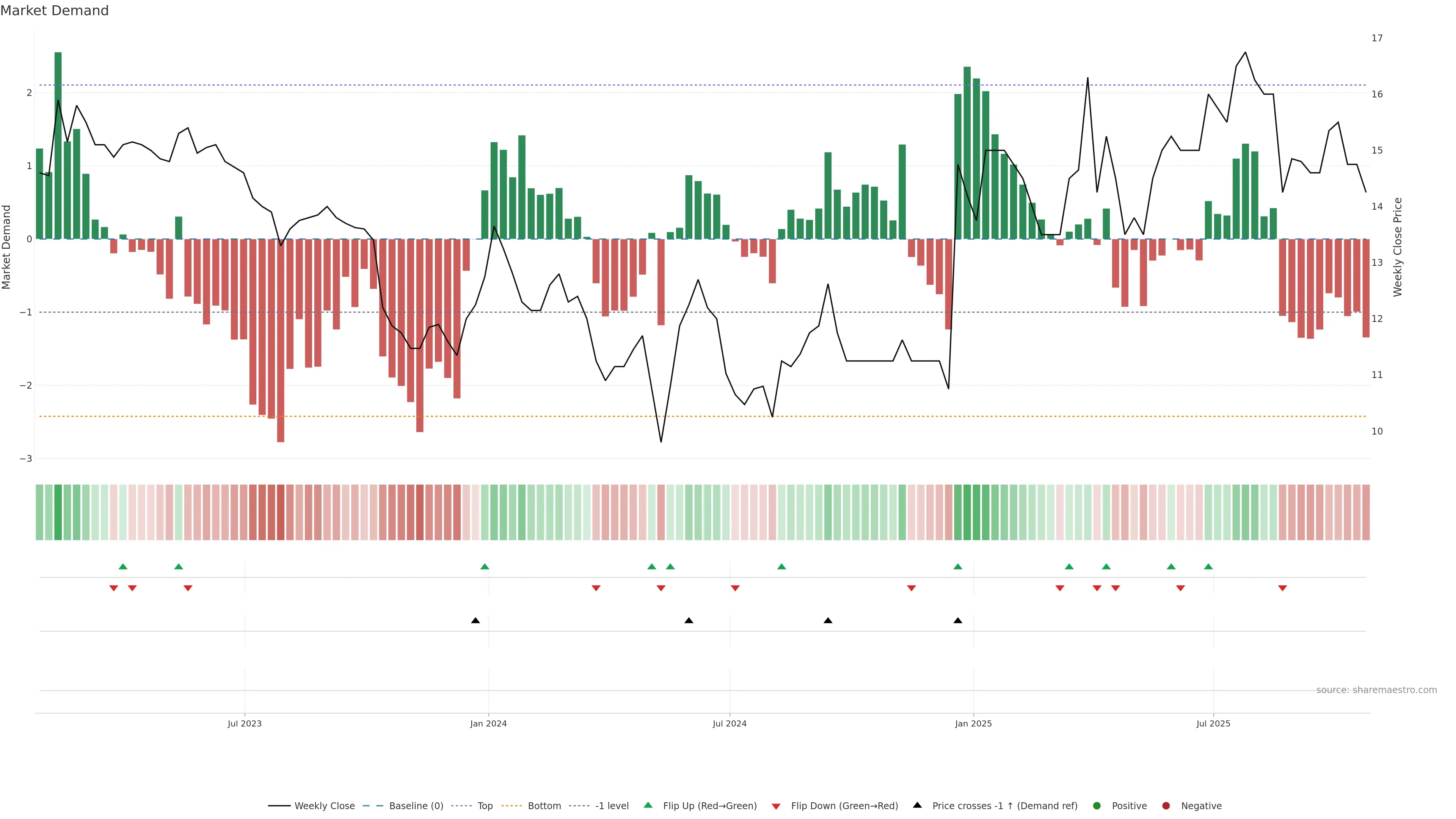Click the Weekly Close Price axis label
This screenshot has width=1456, height=819.
click(x=1398, y=247)
